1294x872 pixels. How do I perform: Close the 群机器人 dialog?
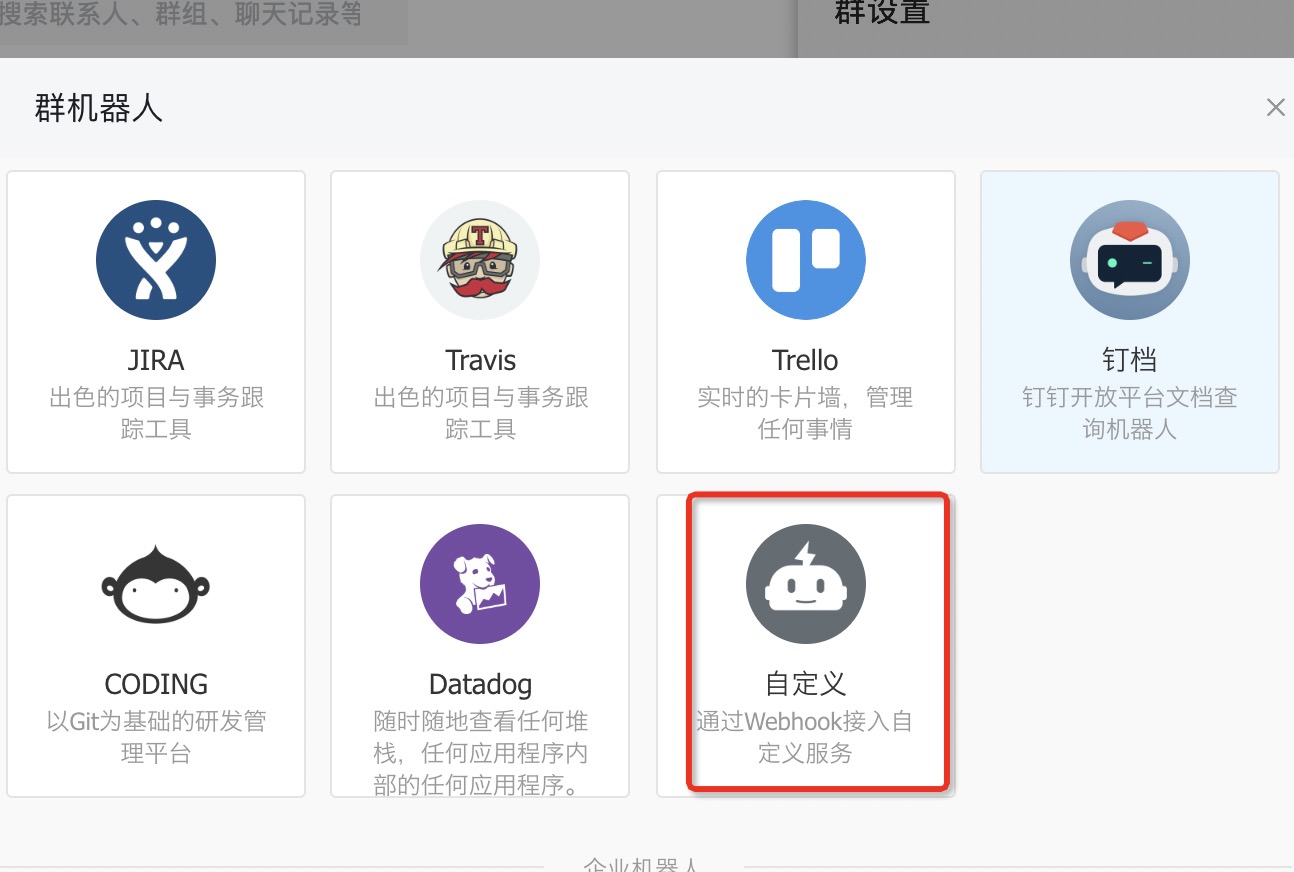[x=1275, y=108]
